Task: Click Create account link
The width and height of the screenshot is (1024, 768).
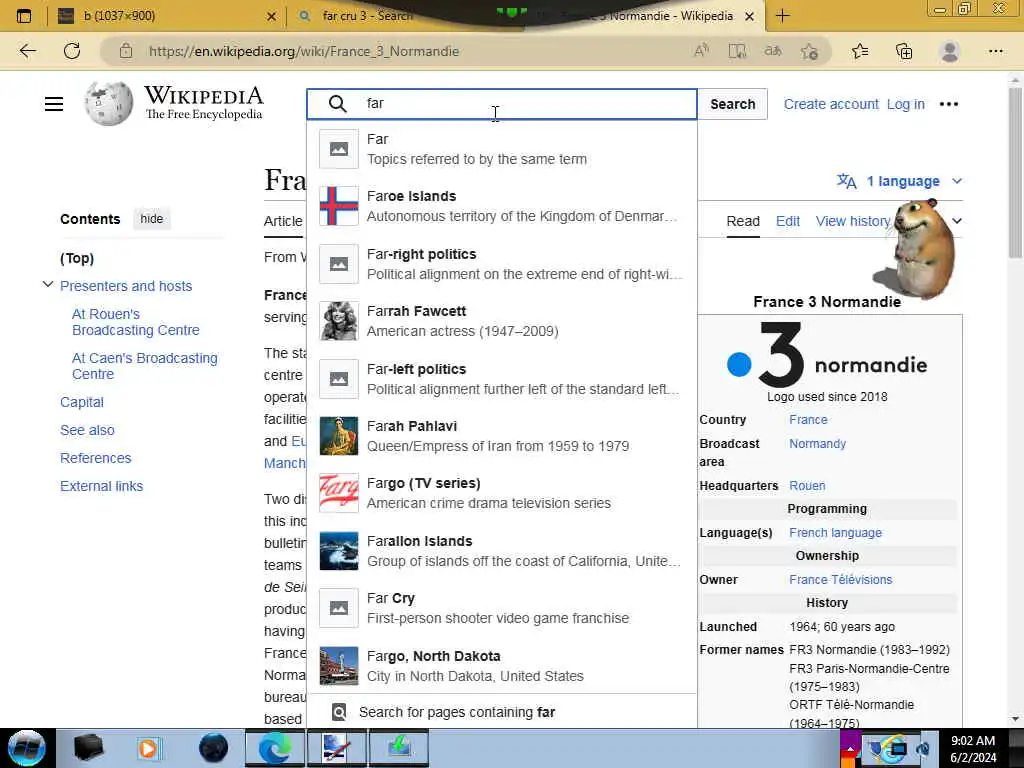Action: point(831,104)
